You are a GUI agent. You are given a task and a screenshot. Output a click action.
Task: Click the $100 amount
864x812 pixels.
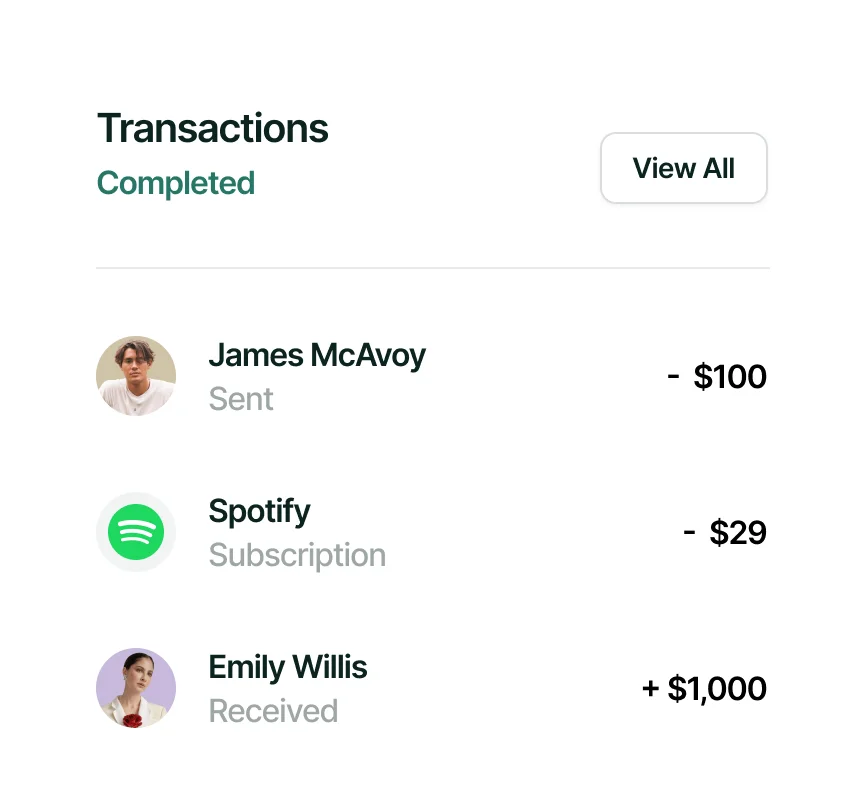tap(730, 377)
